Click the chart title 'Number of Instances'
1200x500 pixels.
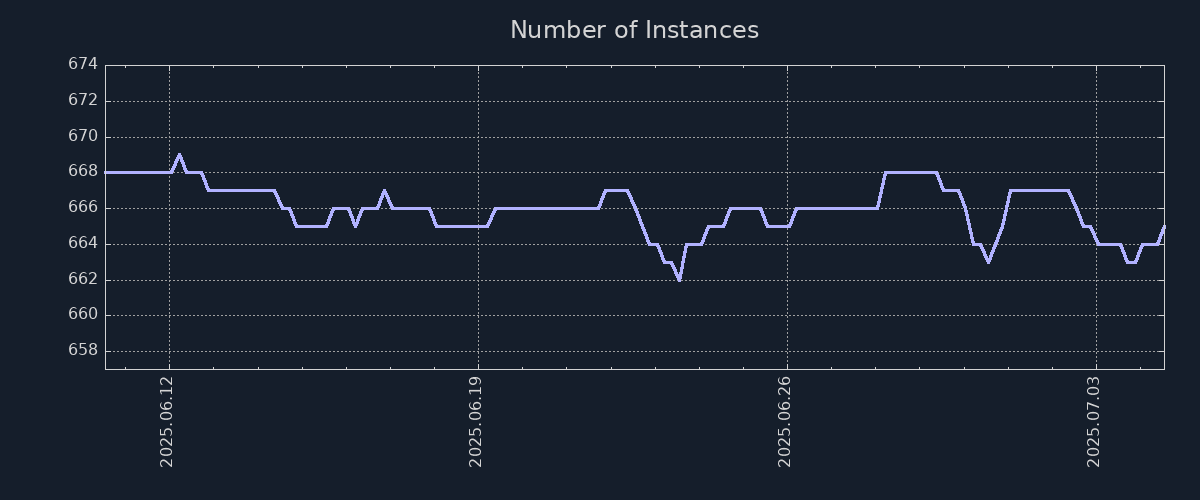[634, 30]
